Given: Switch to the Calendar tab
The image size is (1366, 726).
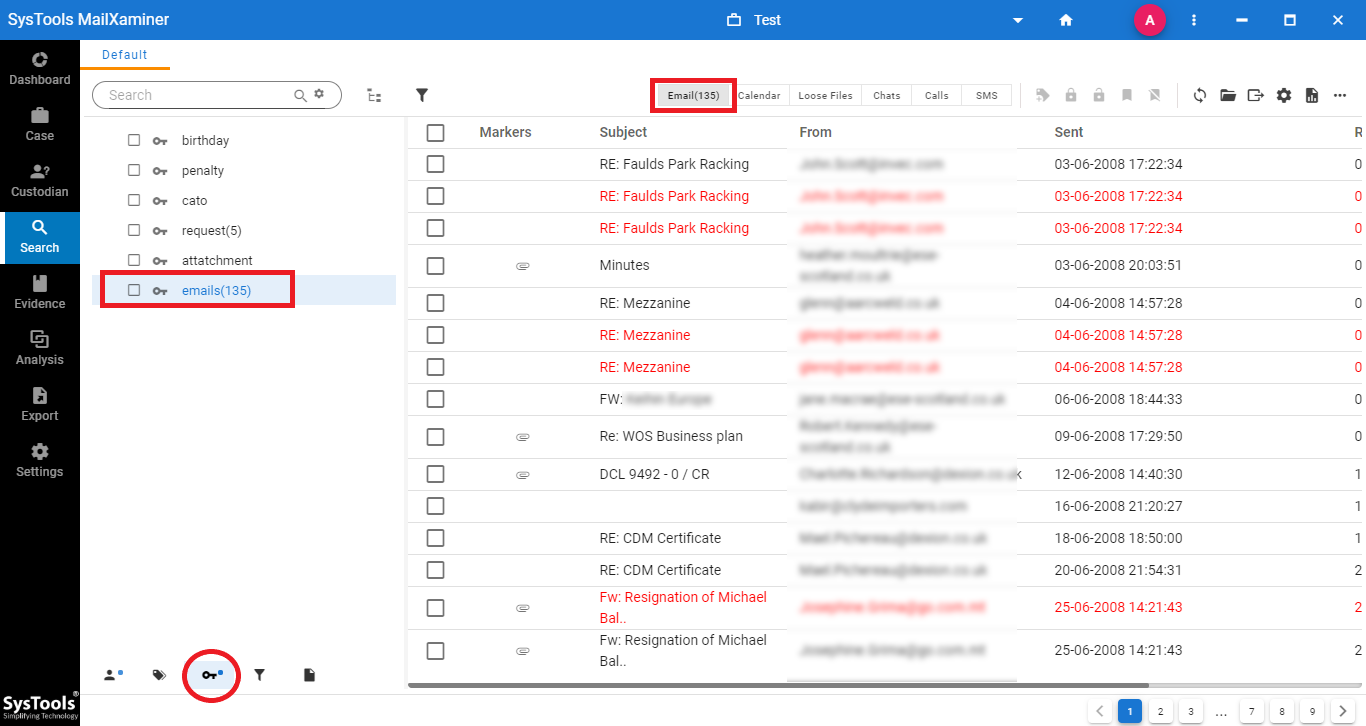Looking at the screenshot, I should 759,94.
